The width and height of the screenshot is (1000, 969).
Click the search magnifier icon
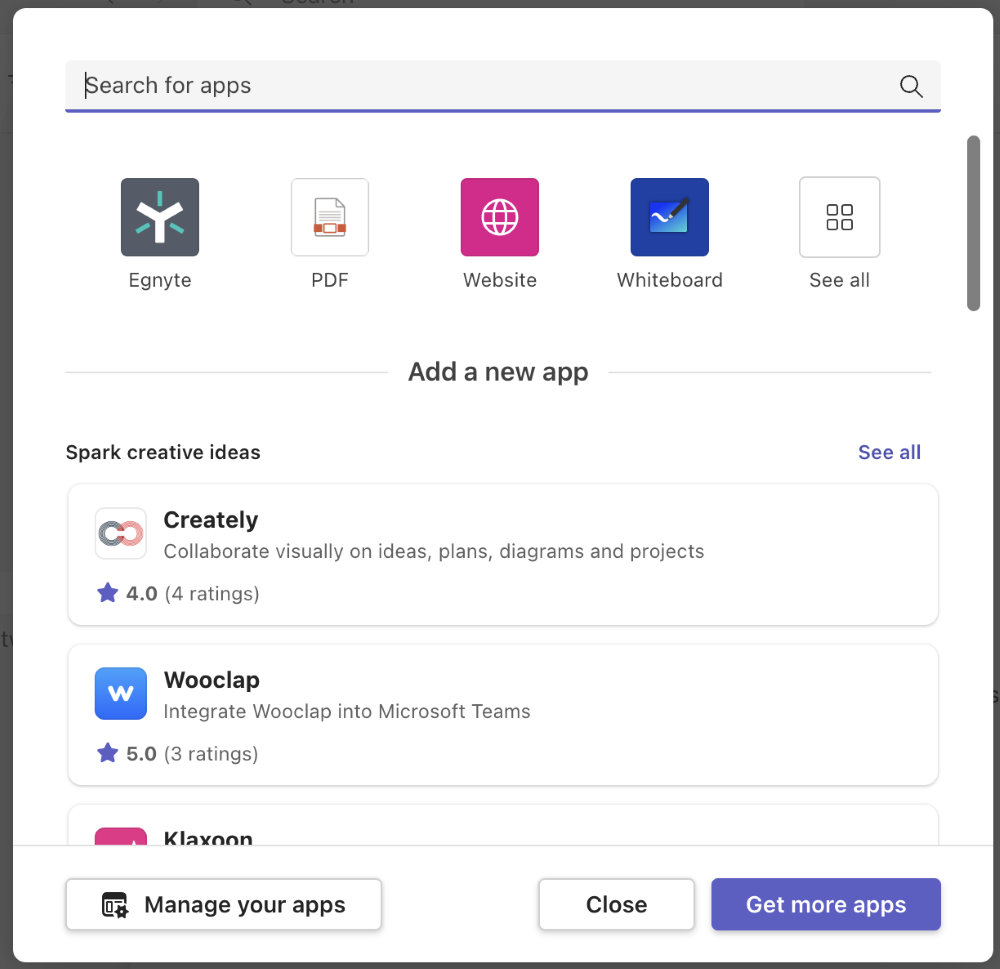tap(911, 85)
